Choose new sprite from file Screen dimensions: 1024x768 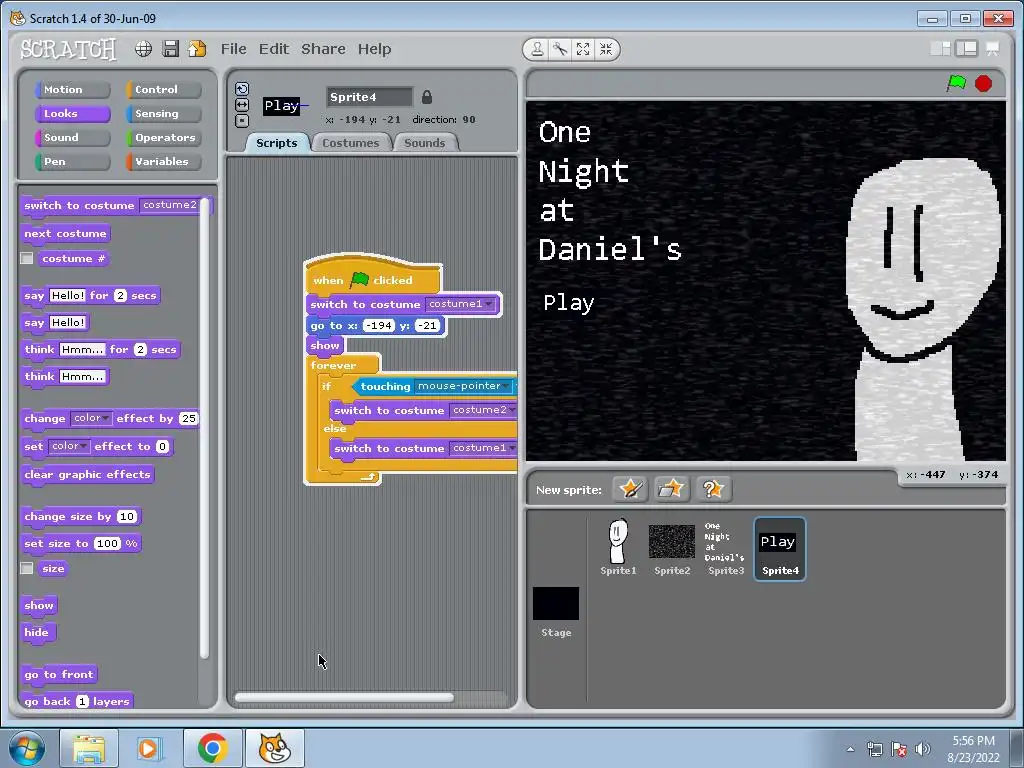tap(671, 488)
